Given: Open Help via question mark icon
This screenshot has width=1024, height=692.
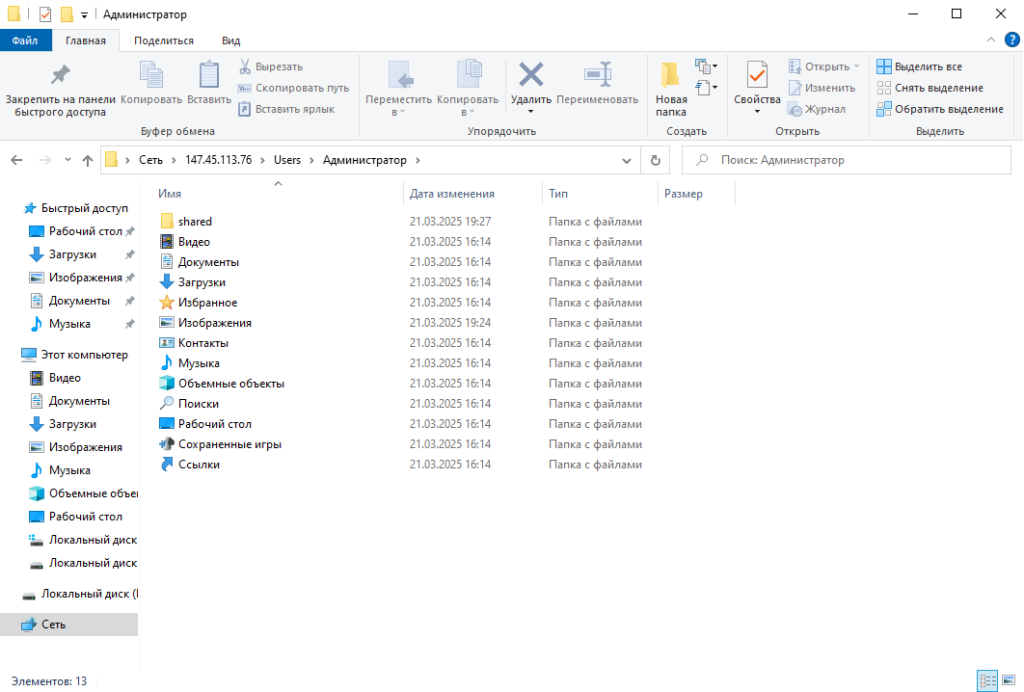Looking at the screenshot, I should 1012,40.
